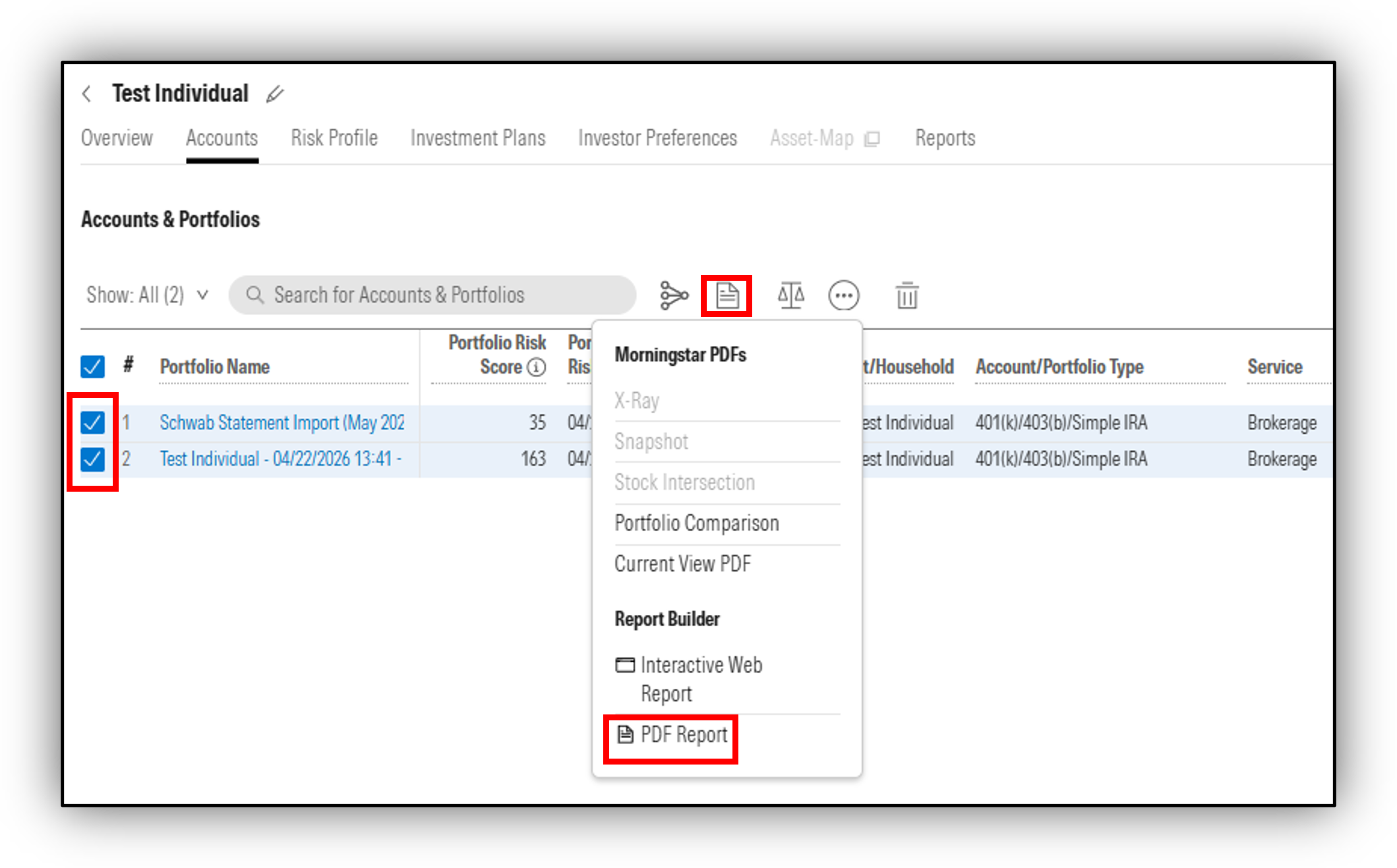
Task: Open the more options ellipsis icon
Action: tap(843, 295)
